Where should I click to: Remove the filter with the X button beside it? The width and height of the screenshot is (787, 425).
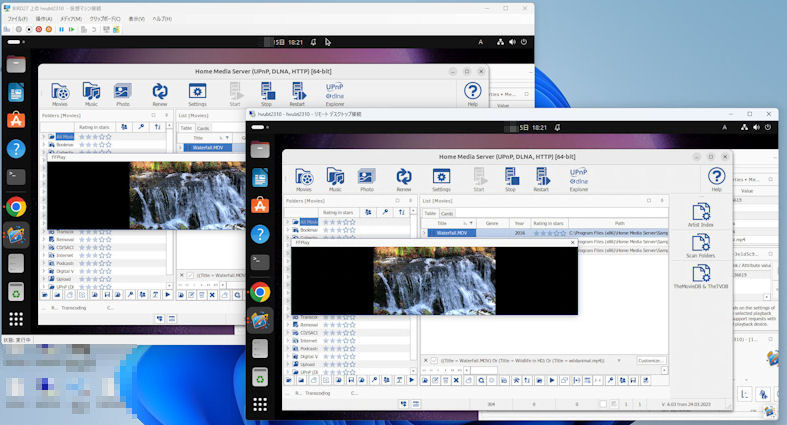pyautogui.click(x=426, y=360)
